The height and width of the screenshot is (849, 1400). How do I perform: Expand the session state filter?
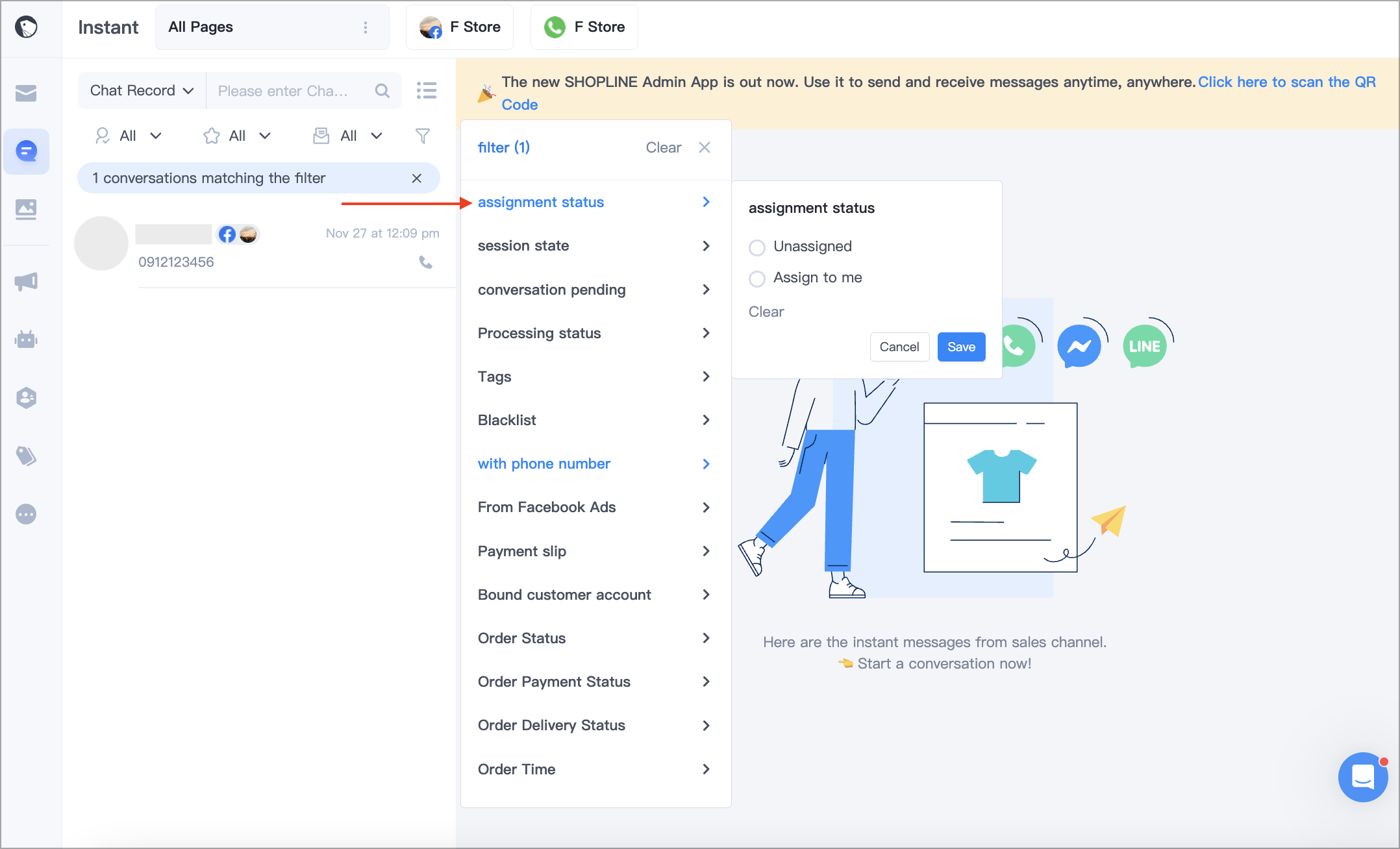(595, 245)
